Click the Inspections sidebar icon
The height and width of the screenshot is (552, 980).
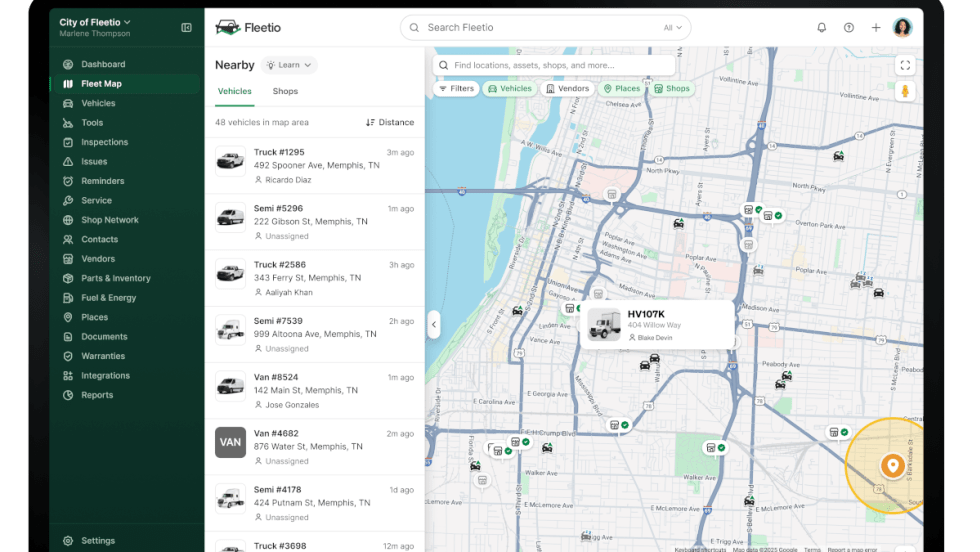tap(68, 142)
